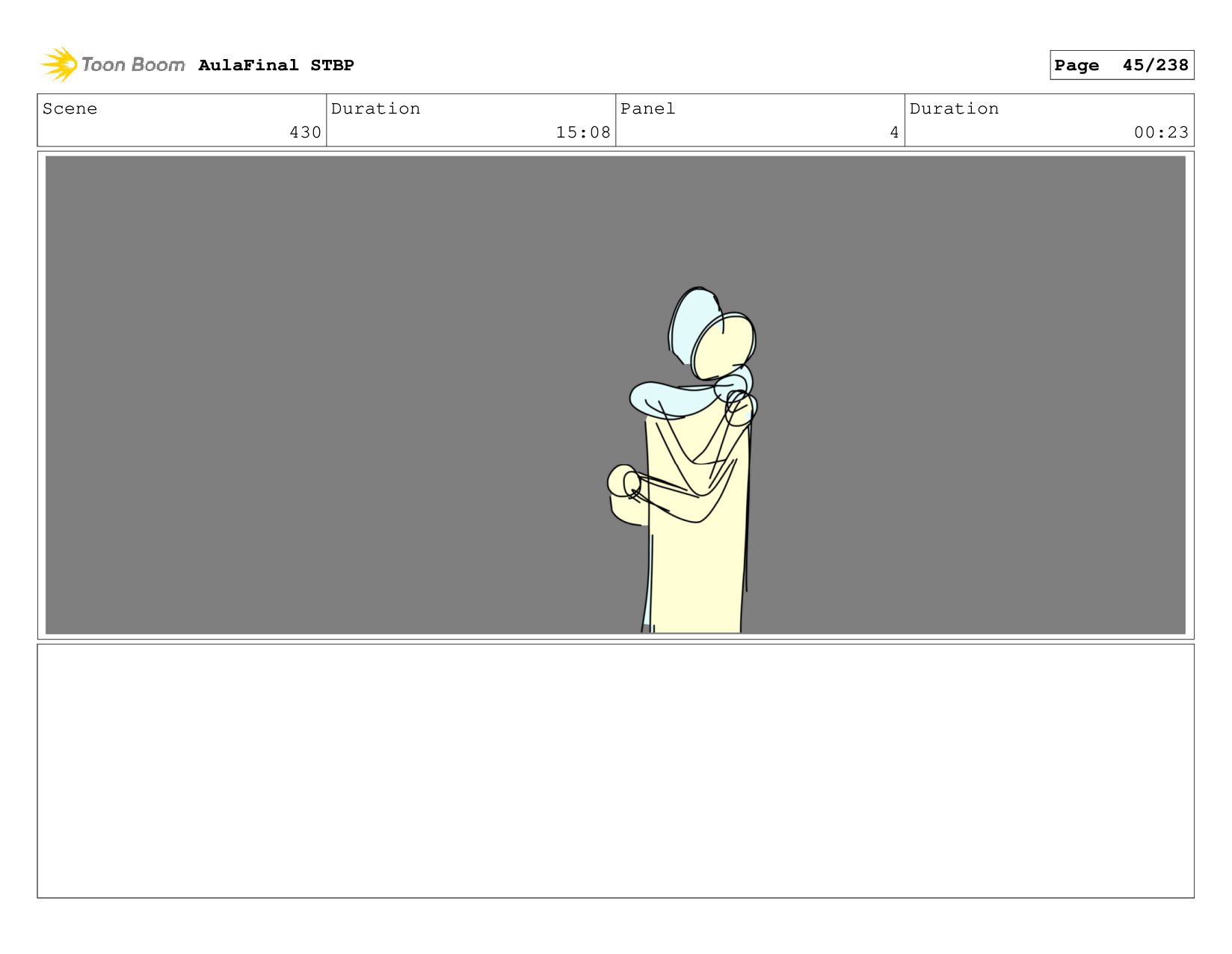This screenshot has height=954, width=1232.
Task: Click the AulaFinal STBP title text
Action: pos(276,65)
